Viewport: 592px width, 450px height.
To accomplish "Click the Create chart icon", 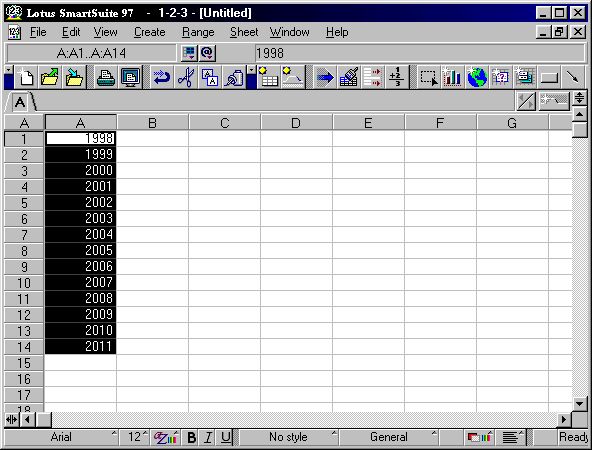I will pyautogui.click(x=452, y=77).
